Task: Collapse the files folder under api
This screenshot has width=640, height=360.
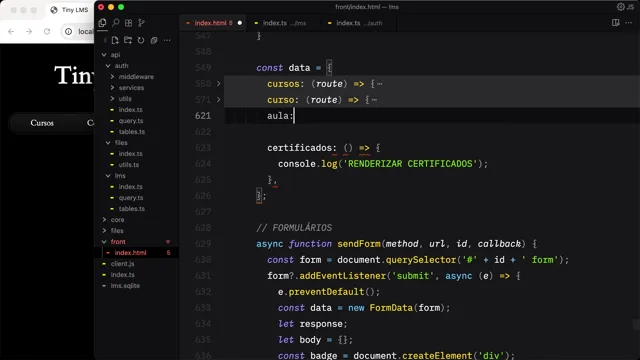Action: [x=108, y=143]
